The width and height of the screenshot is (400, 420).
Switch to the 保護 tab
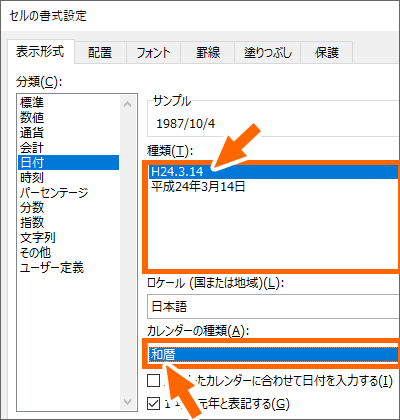click(327, 53)
